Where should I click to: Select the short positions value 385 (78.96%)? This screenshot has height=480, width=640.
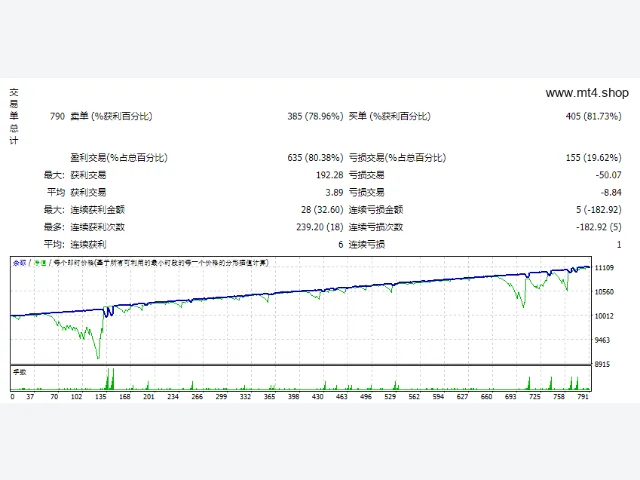click(x=315, y=116)
